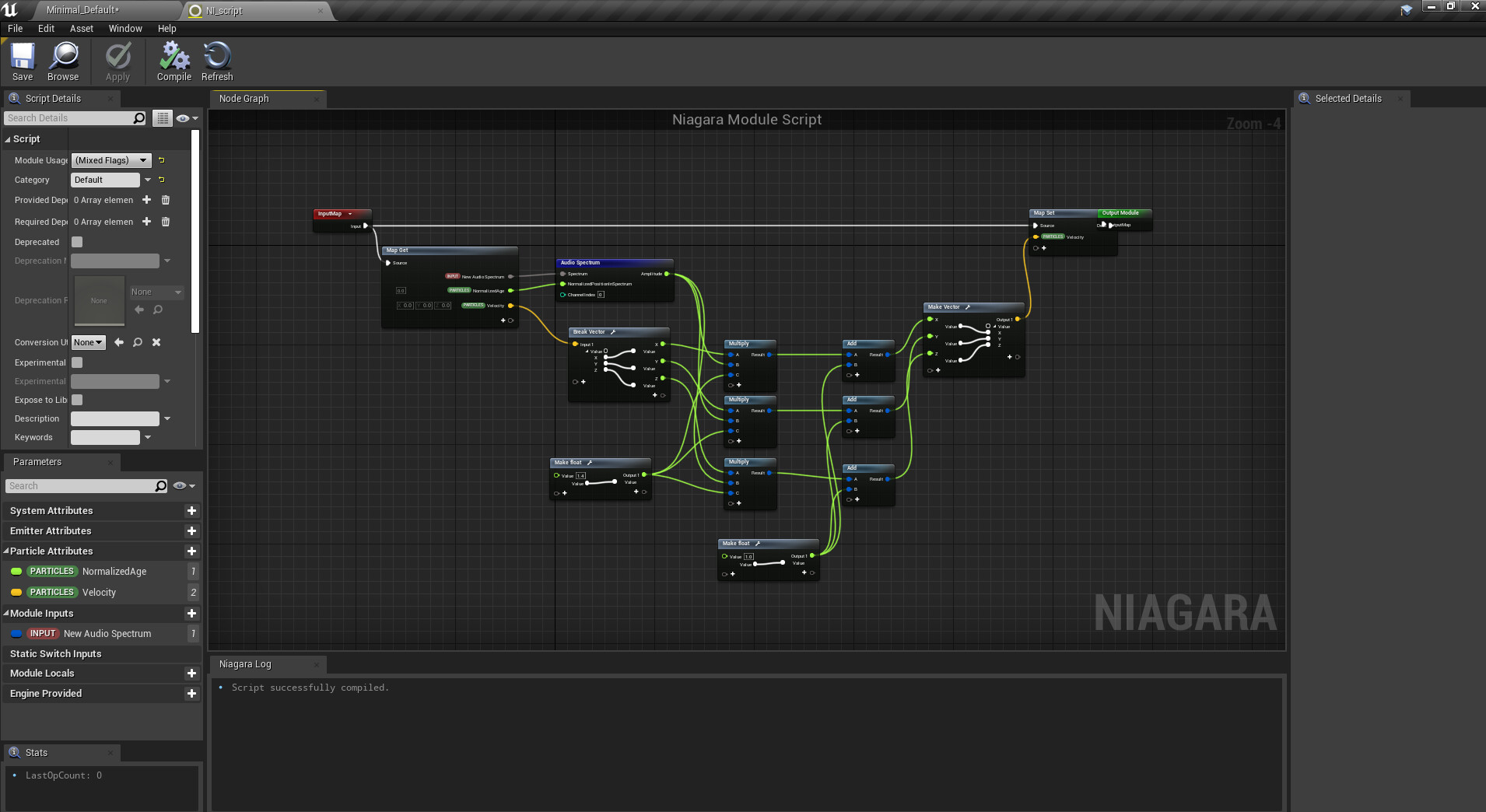Open Script Details view options eye dropdown
Viewport: 1486px width, 812px height.
pos(186,118)
